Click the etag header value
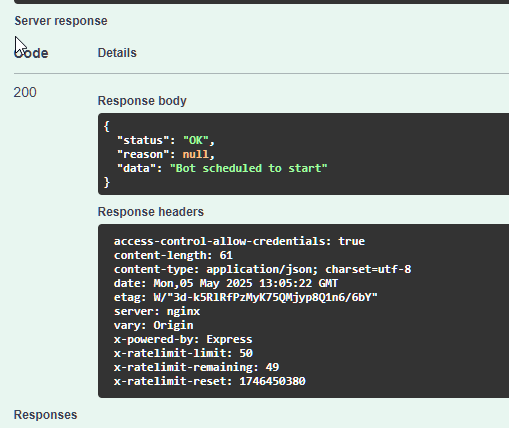The width and height of the screenshot is (509, 428). coord(265,297)
